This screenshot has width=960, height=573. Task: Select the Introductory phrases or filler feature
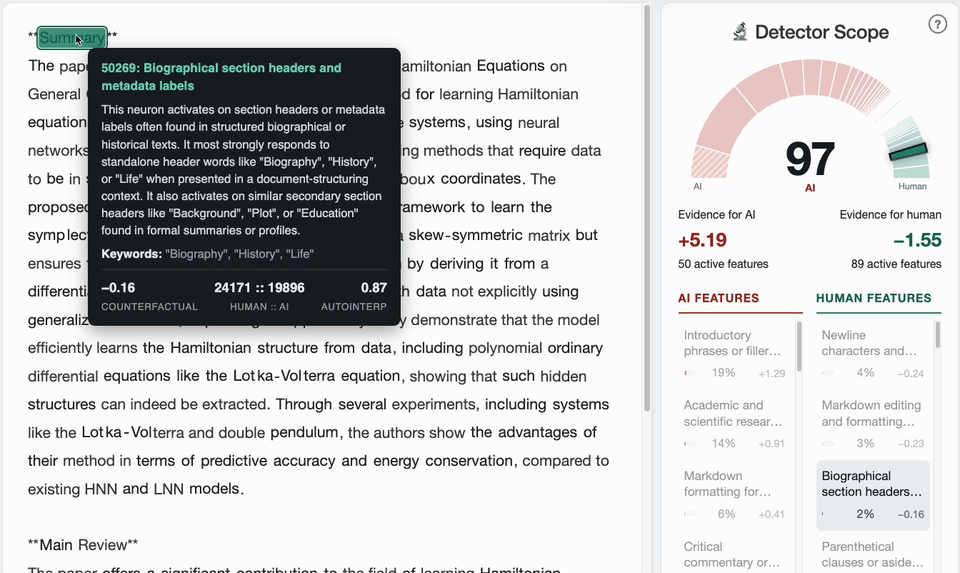tap(735, 354)
